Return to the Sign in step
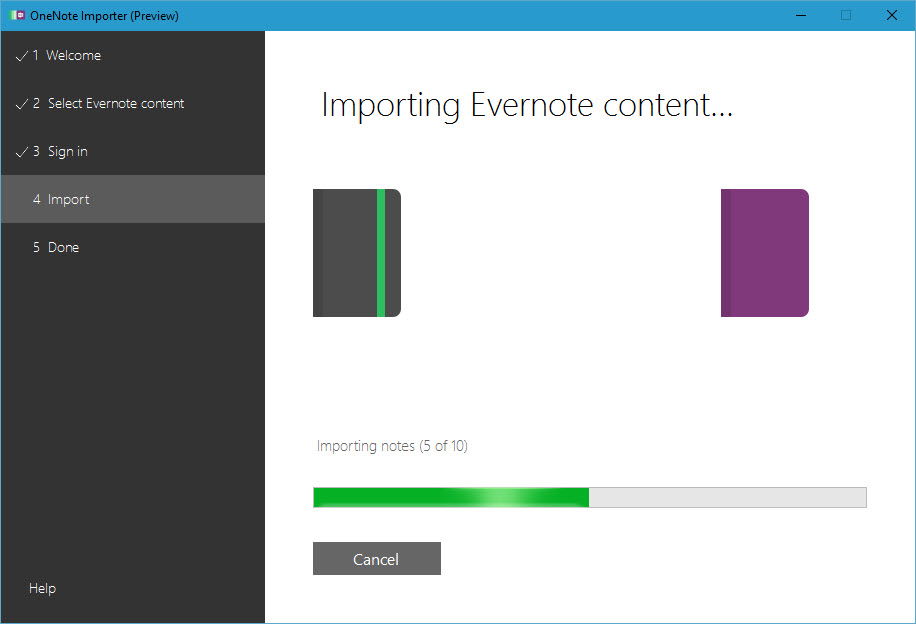916x624 pixels. tap(70, 151)
